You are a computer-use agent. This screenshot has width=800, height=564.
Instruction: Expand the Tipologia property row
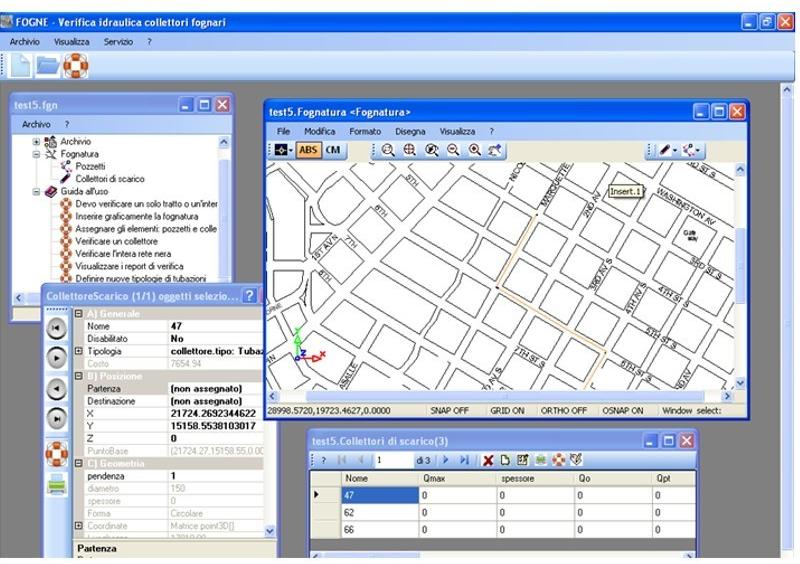click(78, 351)
